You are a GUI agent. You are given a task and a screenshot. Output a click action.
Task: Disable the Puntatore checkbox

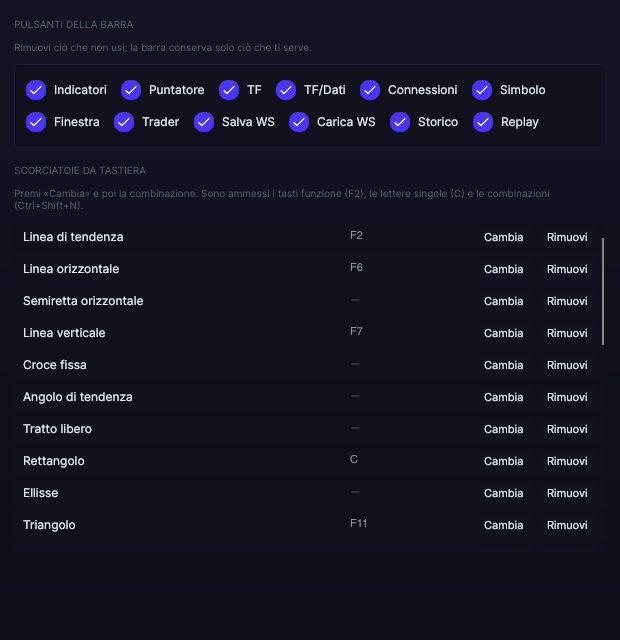point(131,90)
